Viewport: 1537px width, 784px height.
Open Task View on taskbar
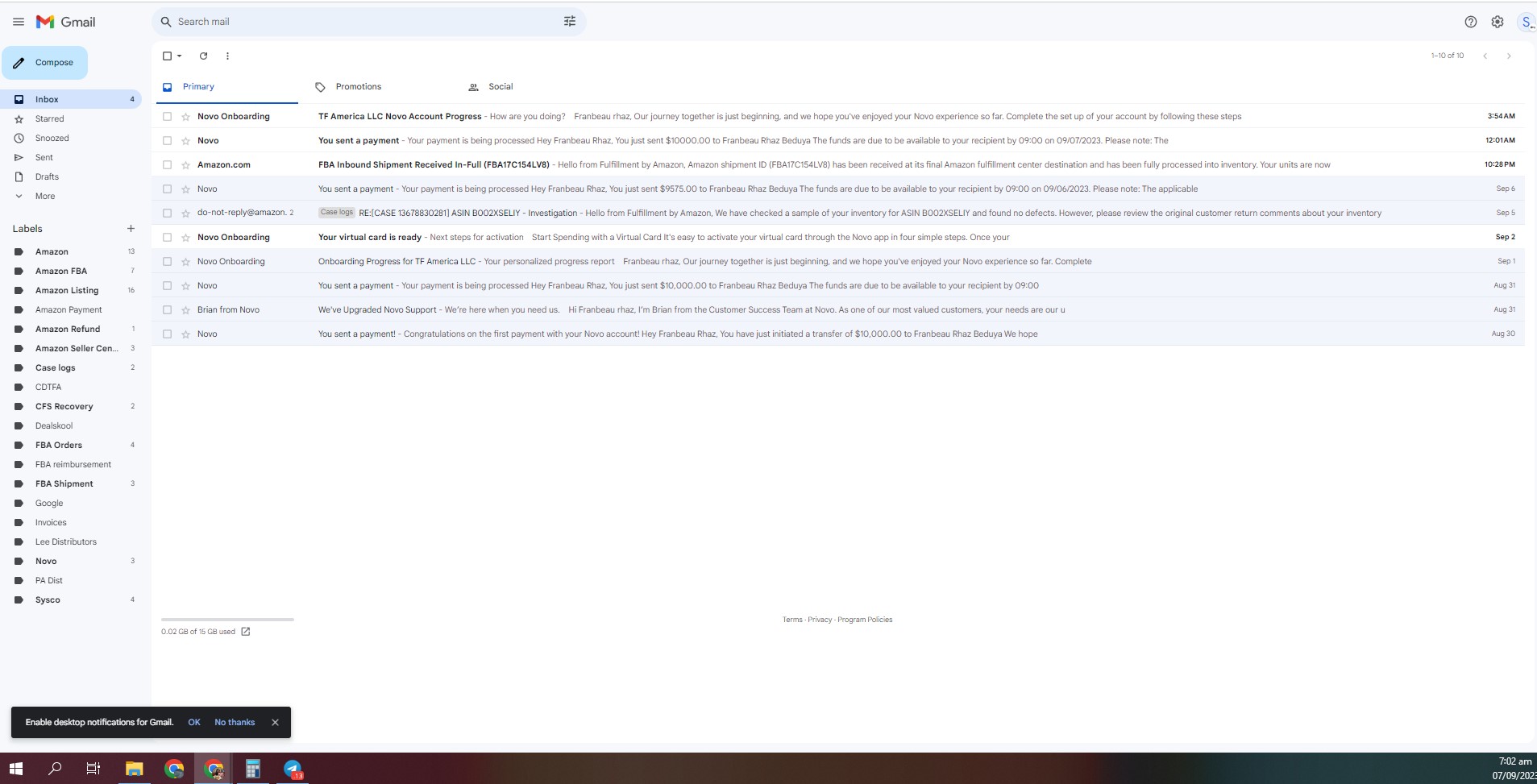pos(93,769)
